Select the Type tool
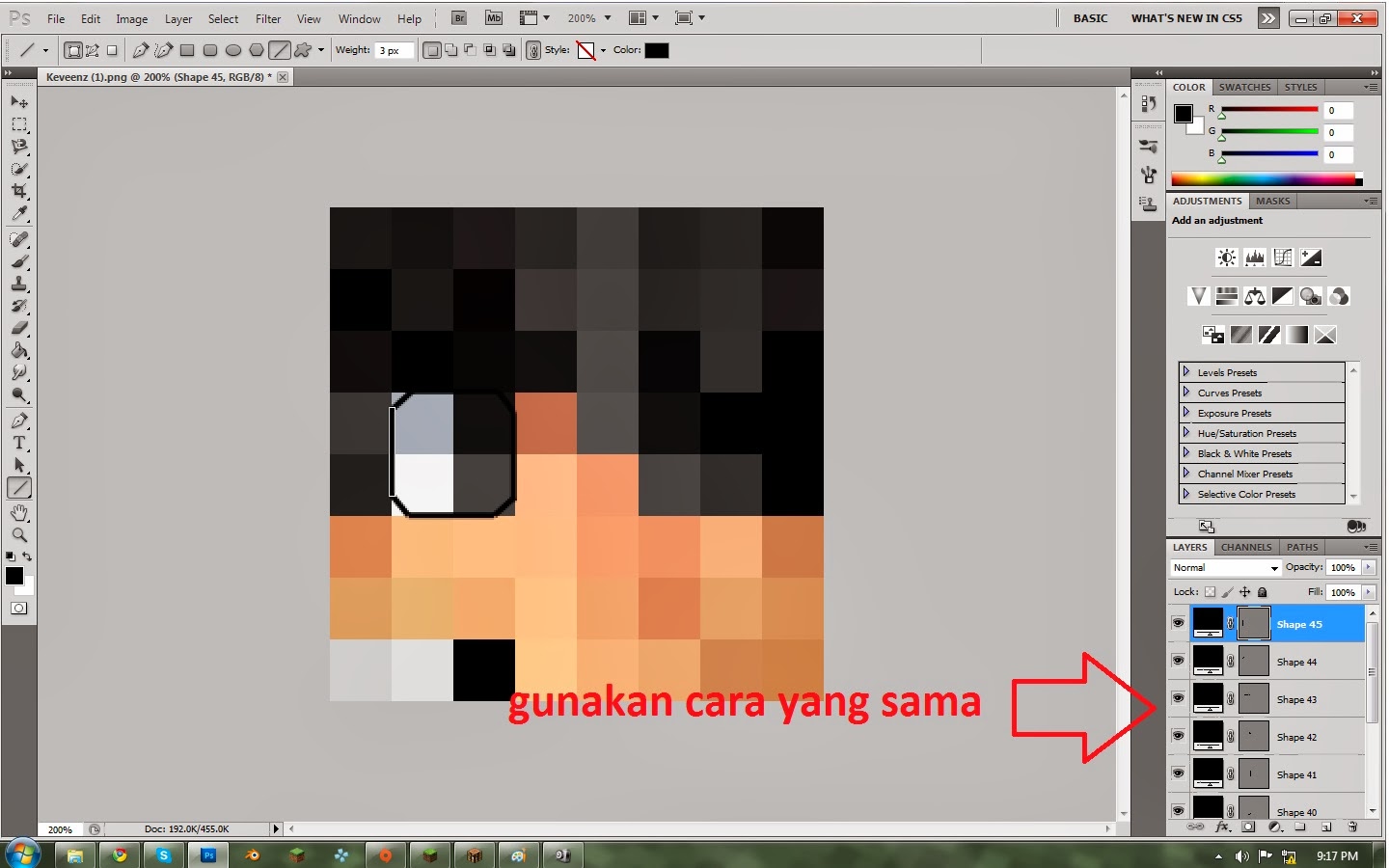 19,443
